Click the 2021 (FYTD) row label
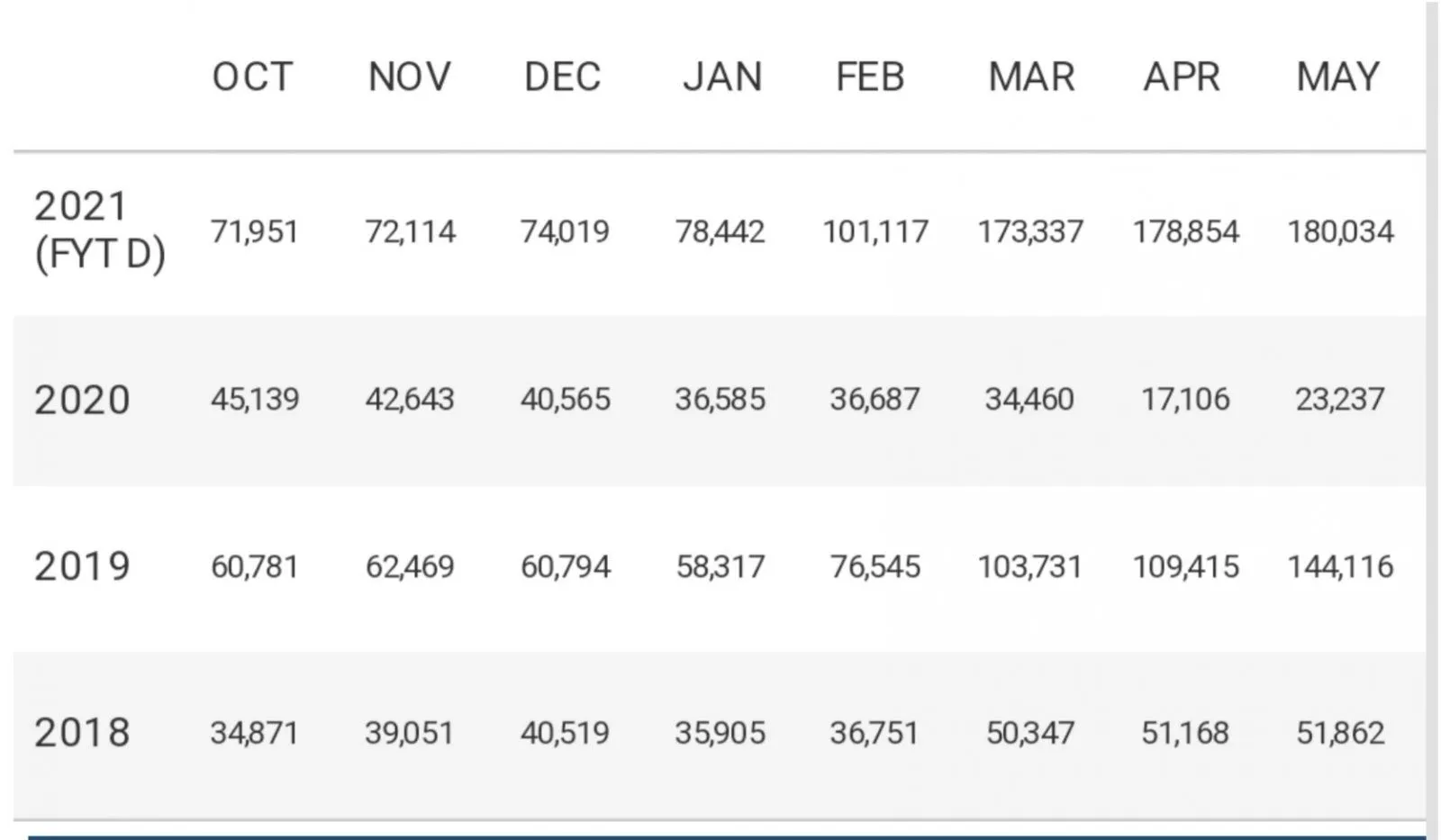 point(99,230)
